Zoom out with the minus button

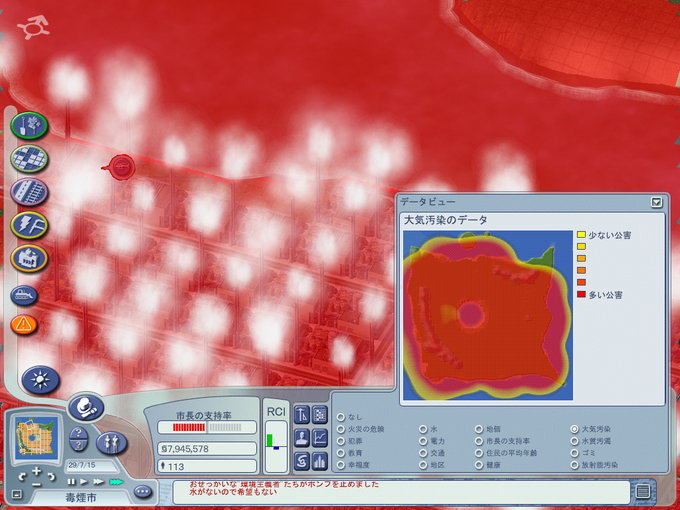click(x=36, y=484)
